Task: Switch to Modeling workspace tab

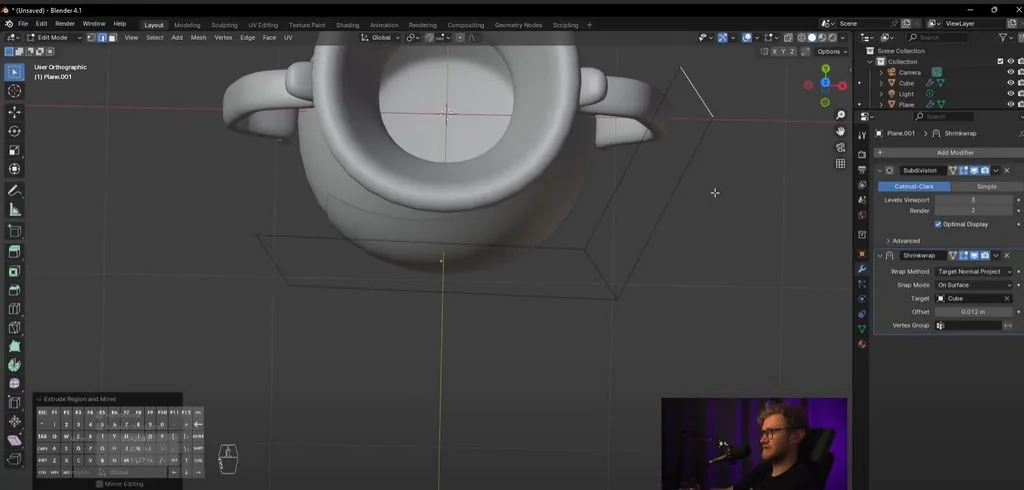Action: (x=187, y=25)
